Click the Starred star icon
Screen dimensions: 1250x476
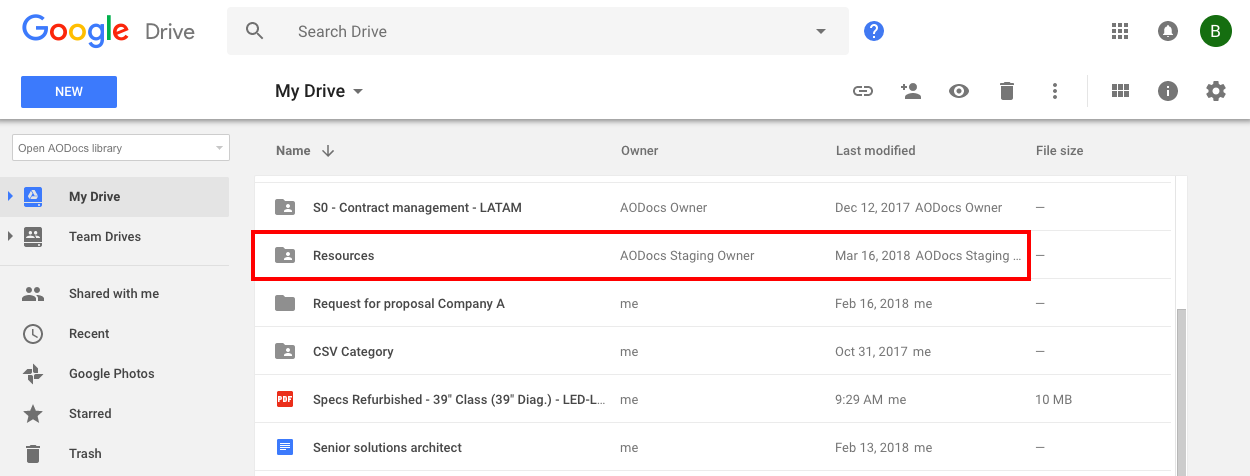(33, 414)
